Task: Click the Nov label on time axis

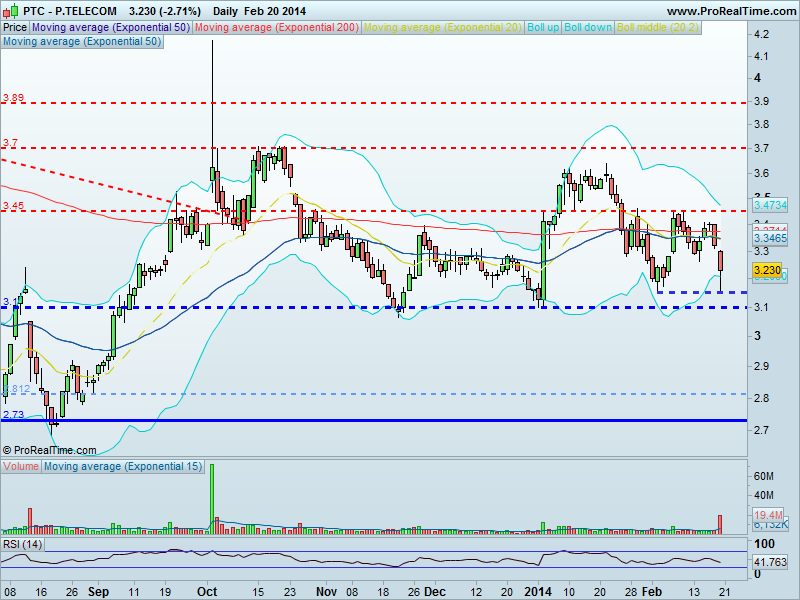Action: pyautogui.click(x=327, y=592)
